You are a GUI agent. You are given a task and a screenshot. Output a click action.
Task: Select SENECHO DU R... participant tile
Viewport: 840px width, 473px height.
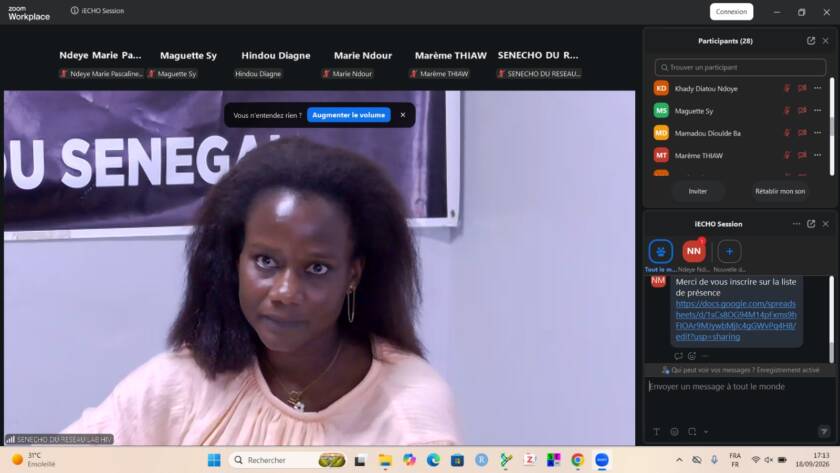(538, 64)
